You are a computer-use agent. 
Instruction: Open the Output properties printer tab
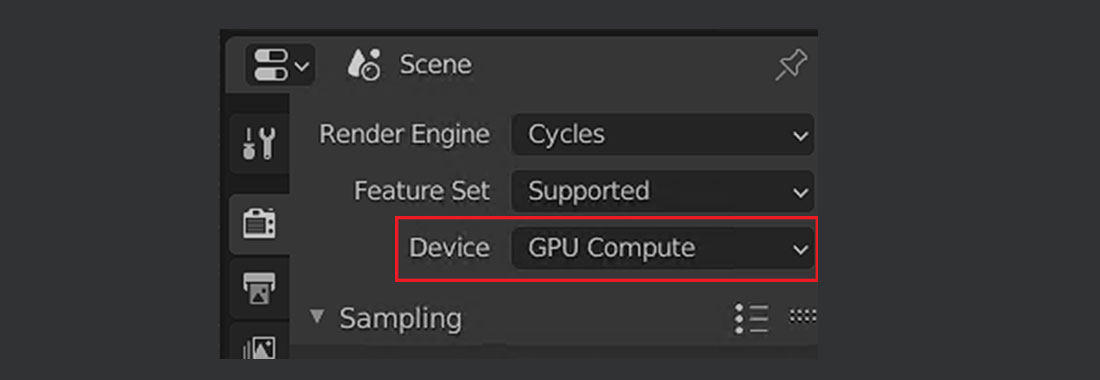tap(259, 288)
